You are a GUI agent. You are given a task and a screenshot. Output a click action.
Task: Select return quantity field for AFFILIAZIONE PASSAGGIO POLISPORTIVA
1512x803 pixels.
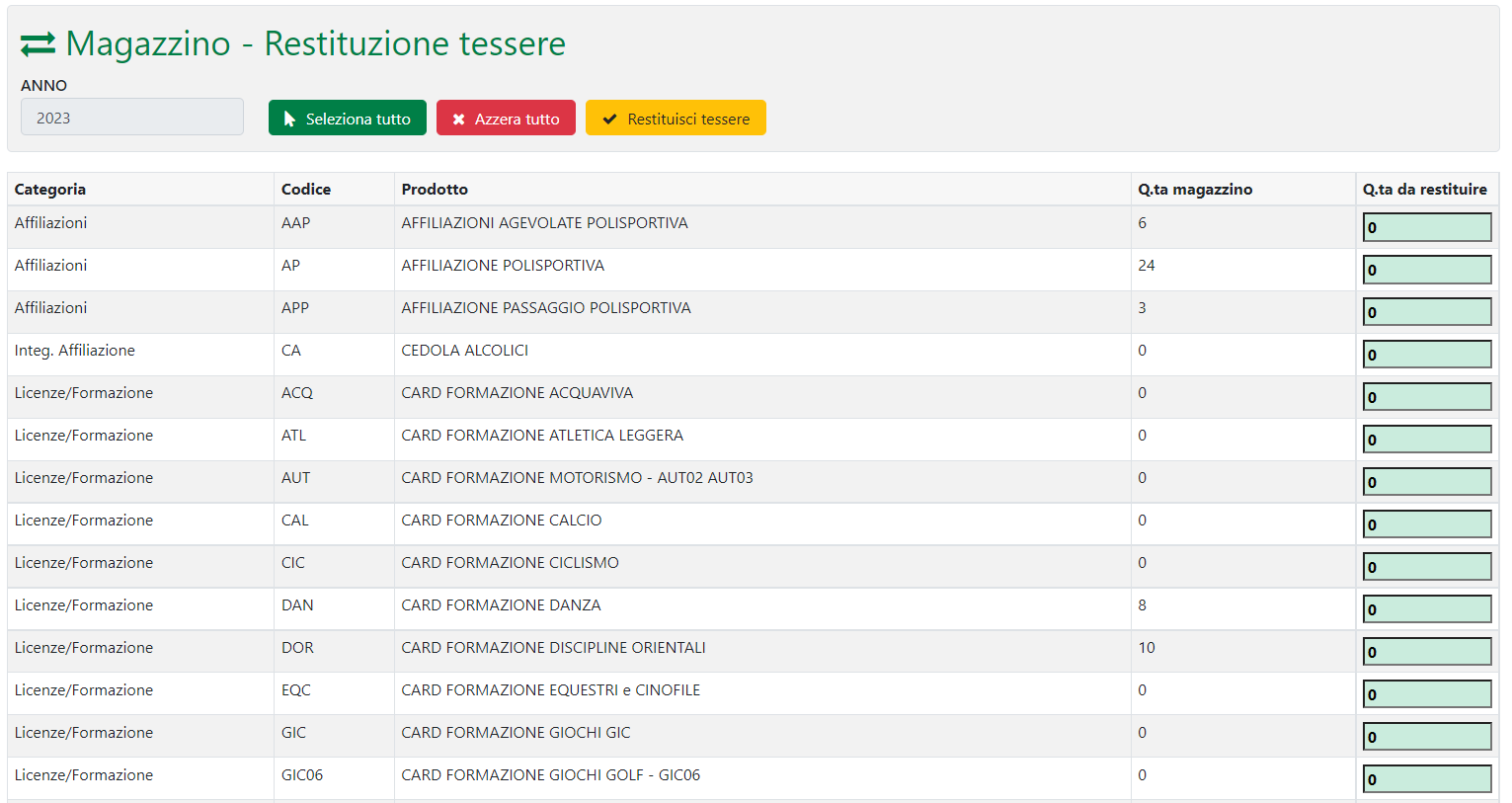tap(1426, 312)
